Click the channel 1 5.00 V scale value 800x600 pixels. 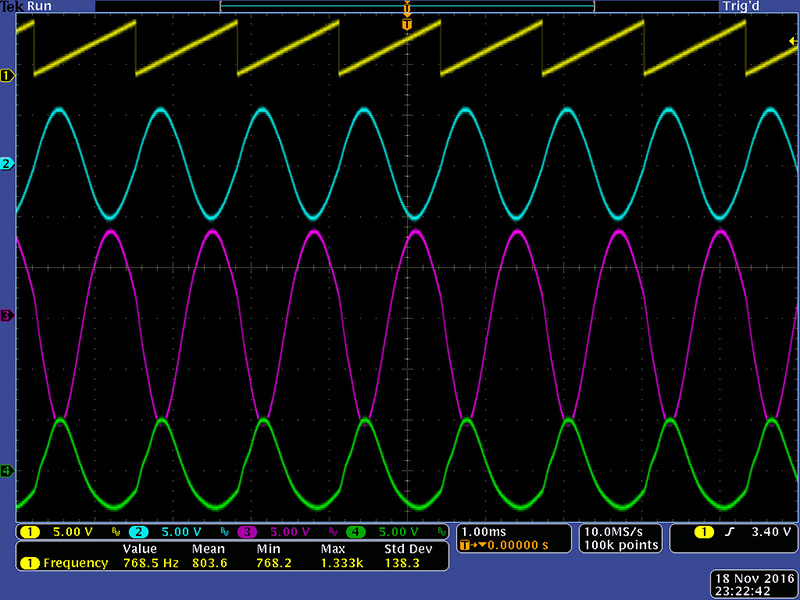click(73, 532)
